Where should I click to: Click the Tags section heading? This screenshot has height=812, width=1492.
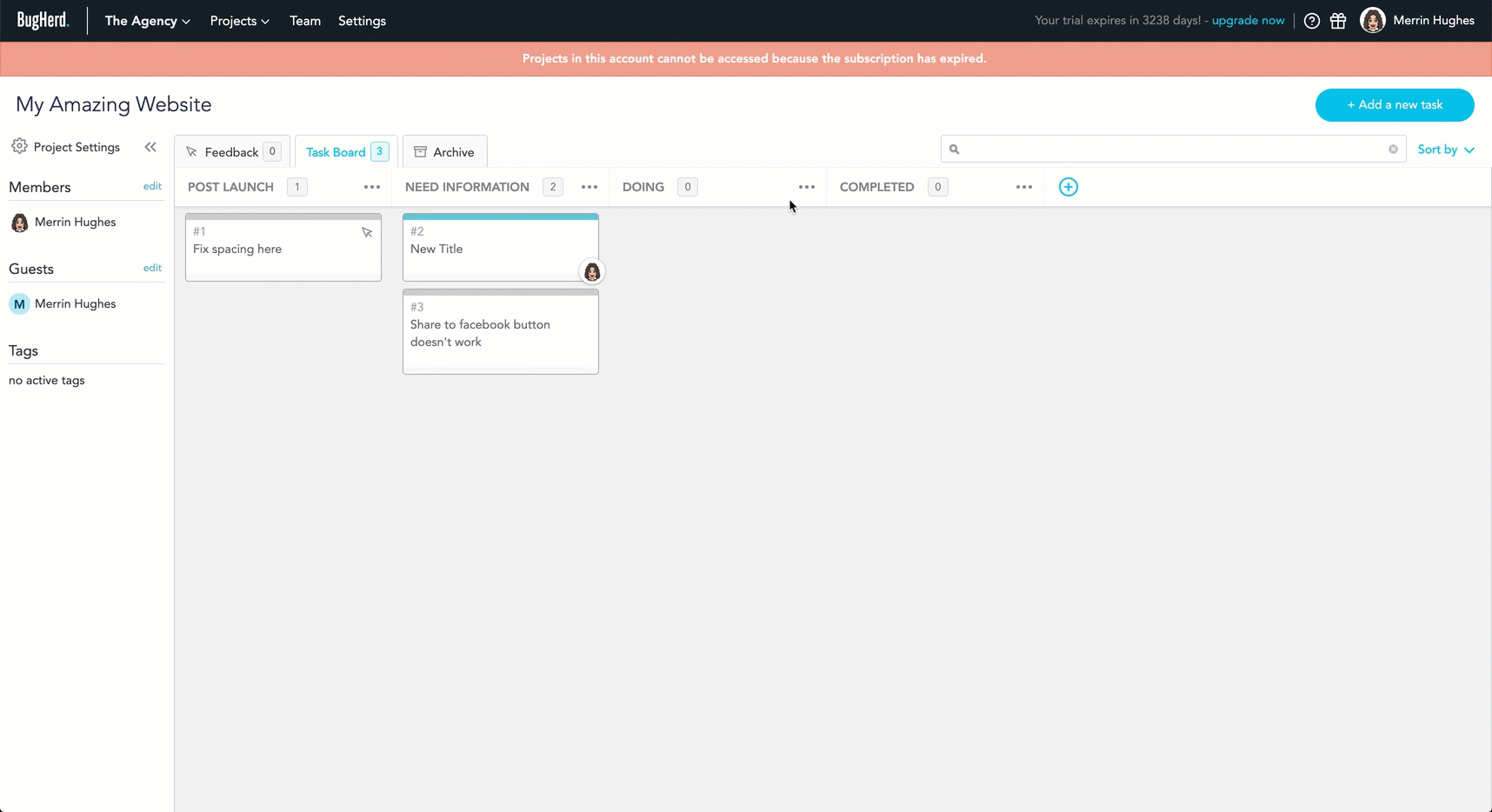pyautogui.click(x=23, y=351)
